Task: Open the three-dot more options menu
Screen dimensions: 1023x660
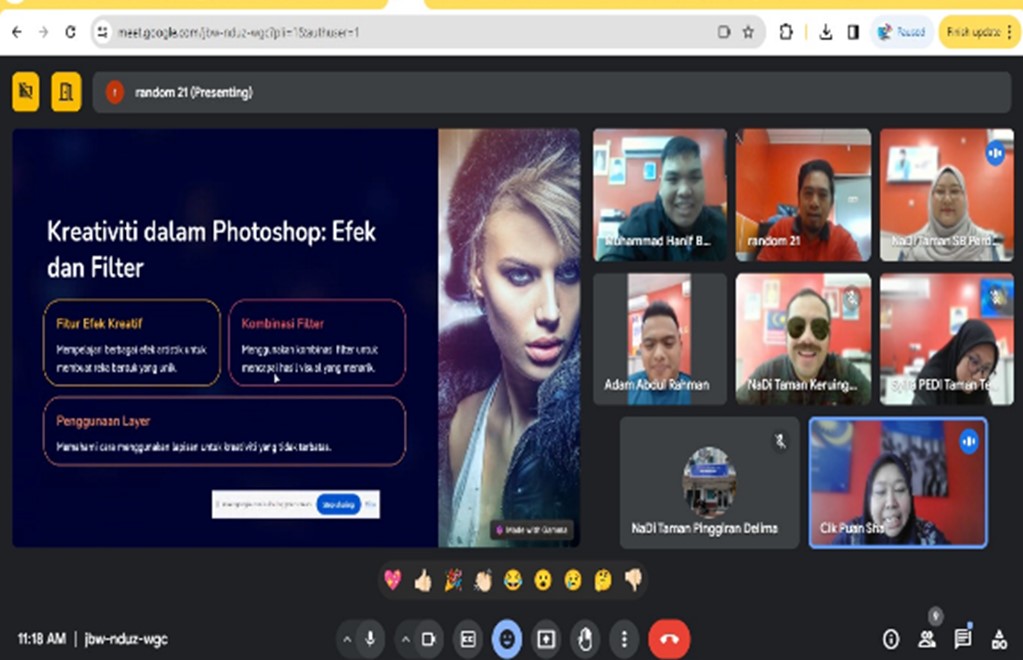Action: pos(625,639)
